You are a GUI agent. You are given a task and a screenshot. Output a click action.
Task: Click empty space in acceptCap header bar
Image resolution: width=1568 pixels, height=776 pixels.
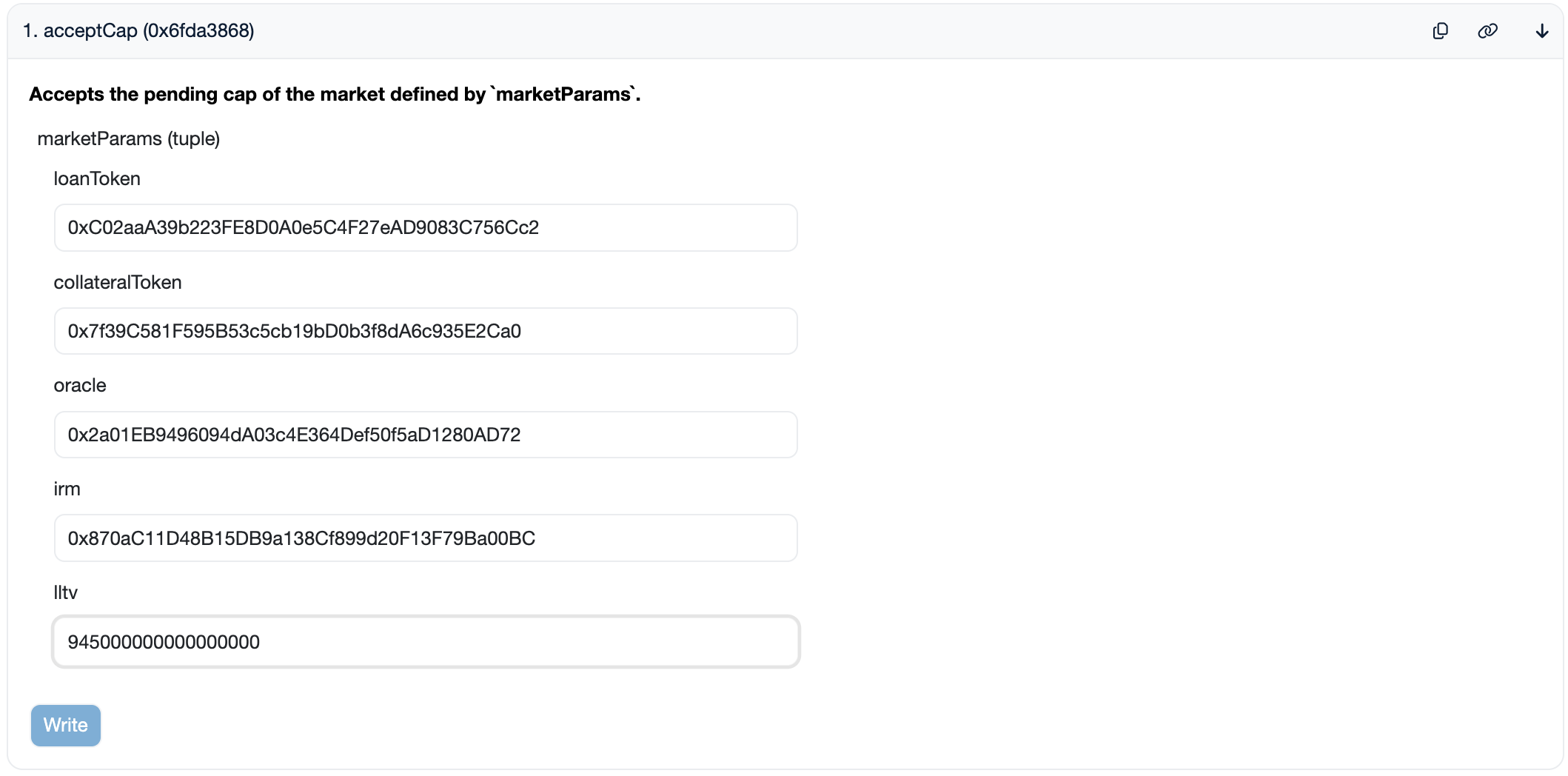pyautogui.click(x=814, y=31)
